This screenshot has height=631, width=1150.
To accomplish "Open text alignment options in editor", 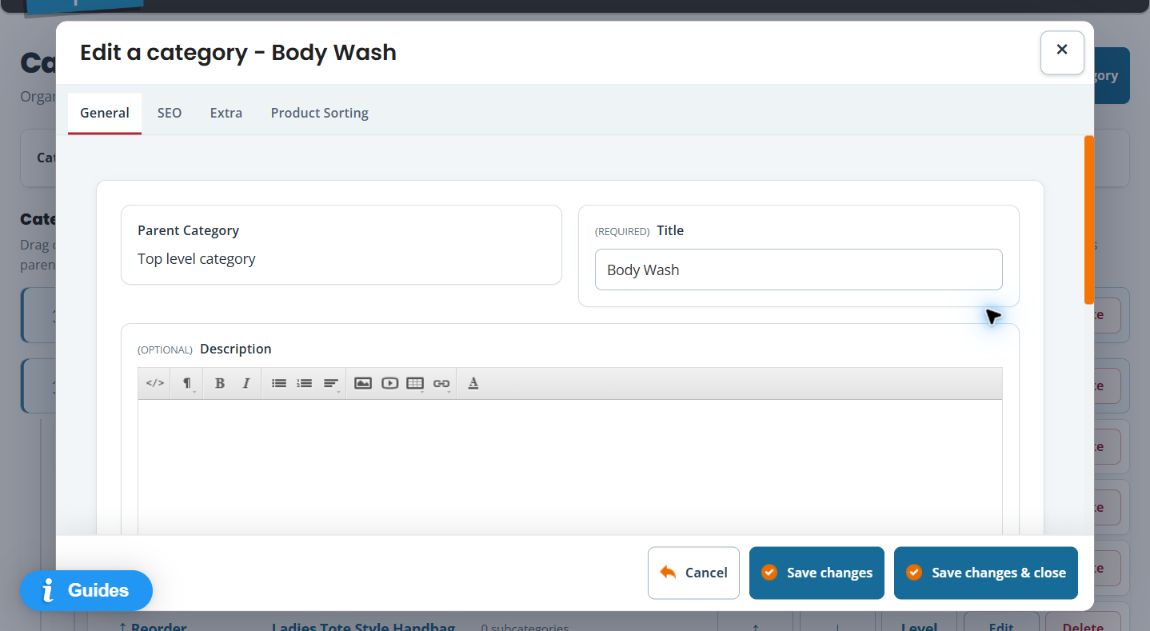I will 331,383.
